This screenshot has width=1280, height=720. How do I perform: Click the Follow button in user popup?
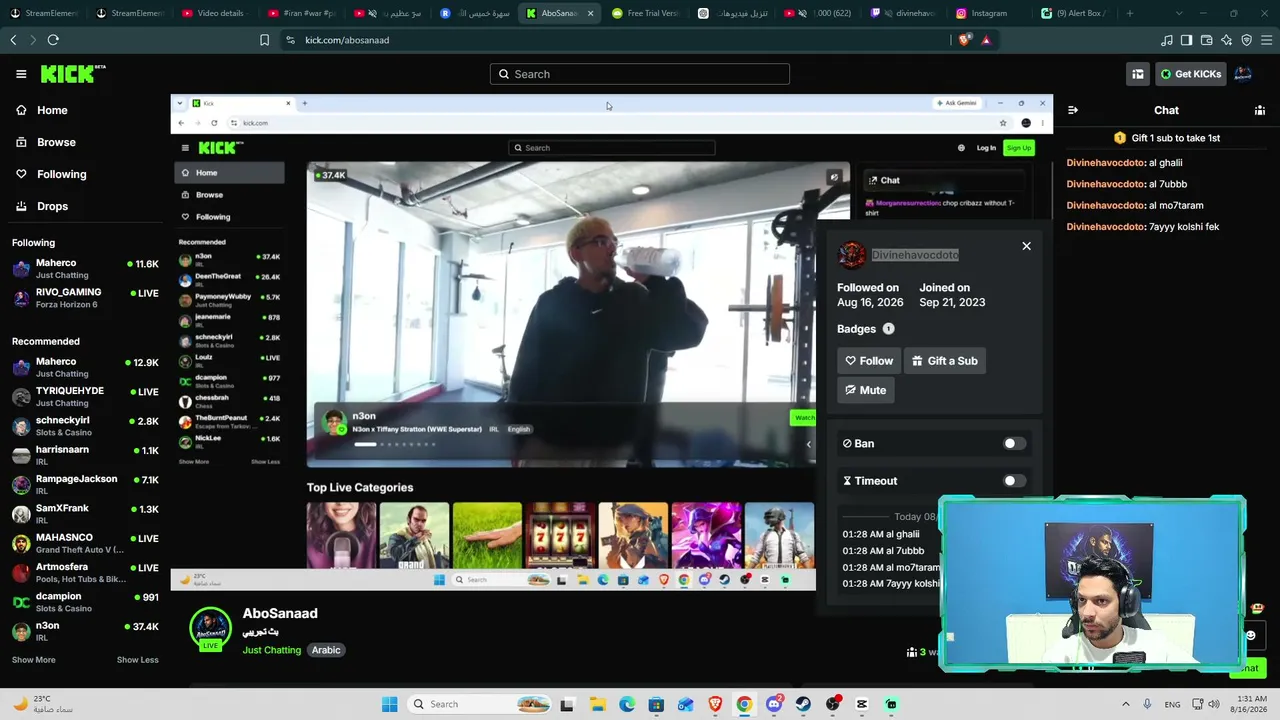point(868,361)
